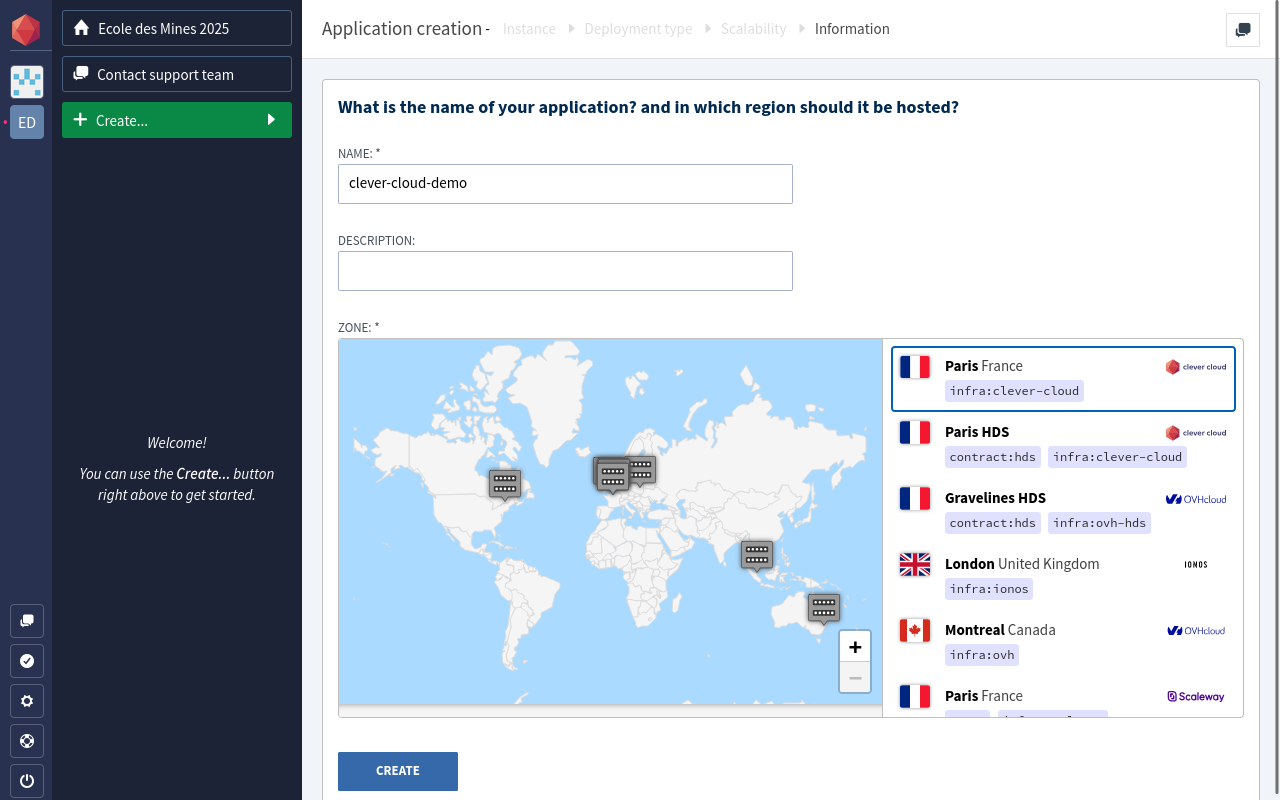Open chat icon in top right corner
Screen dimensions: 1280x800
1243,30
